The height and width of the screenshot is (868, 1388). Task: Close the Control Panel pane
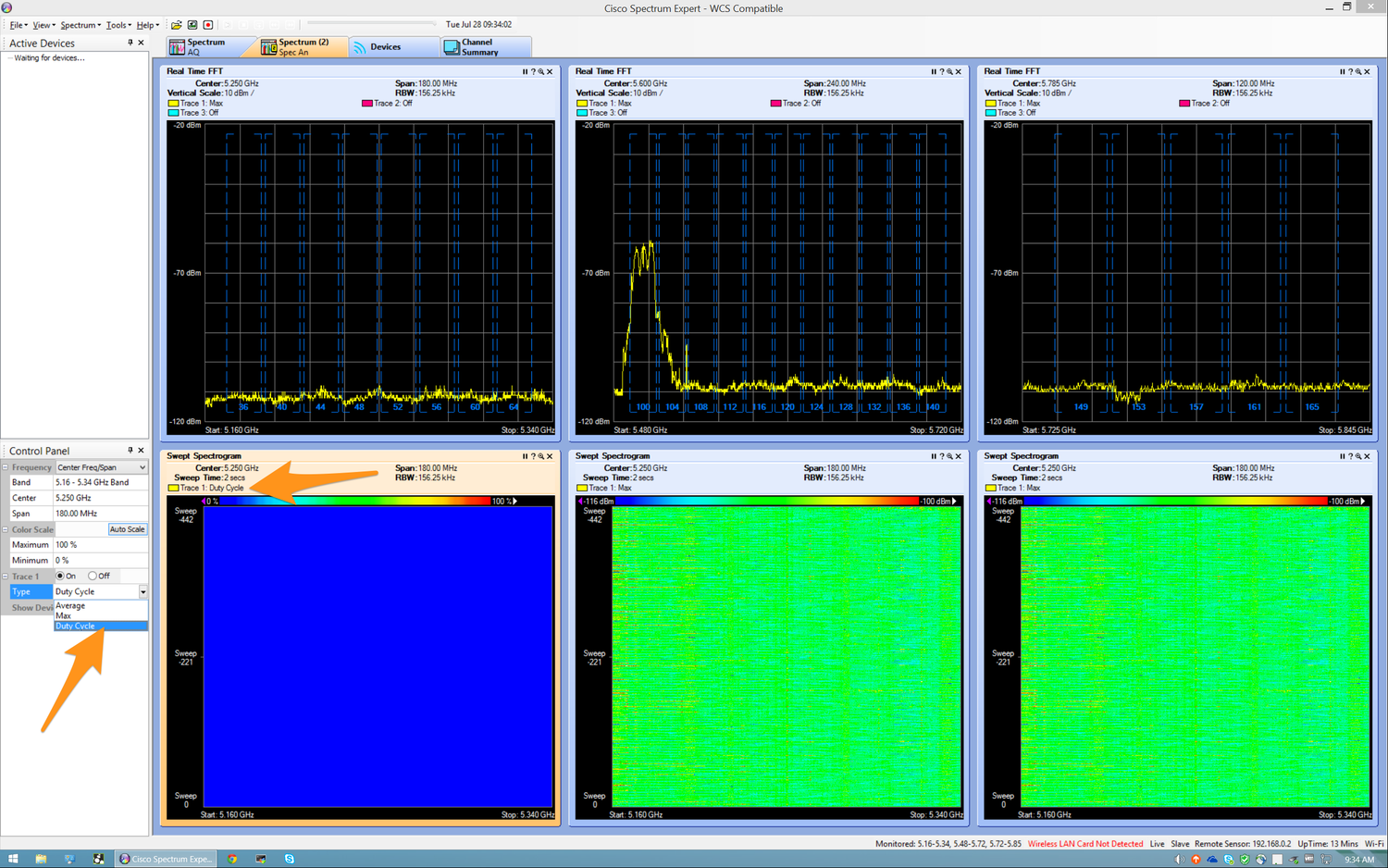(141, 451)
